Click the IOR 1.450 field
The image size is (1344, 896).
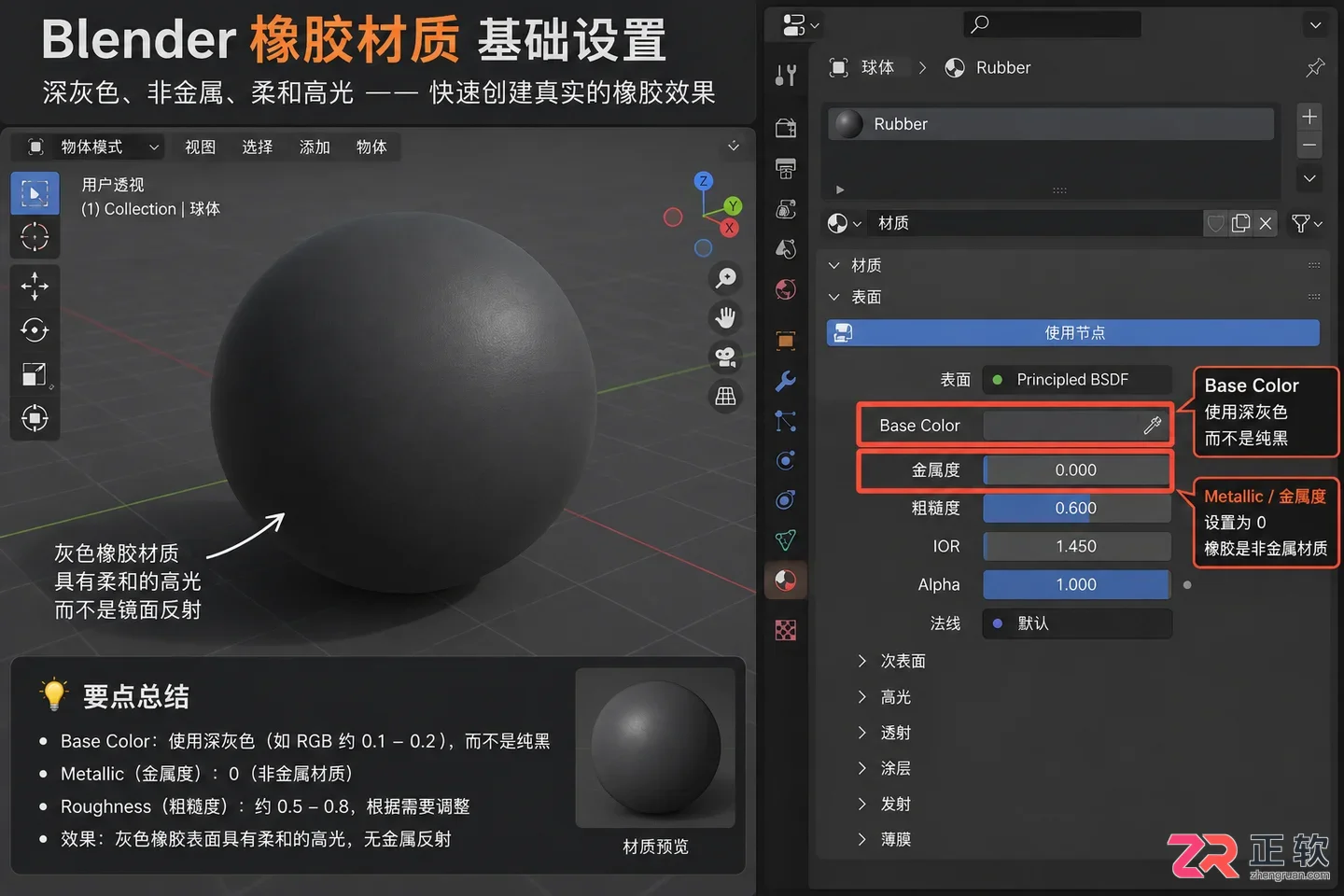[x=1077, y=547]
